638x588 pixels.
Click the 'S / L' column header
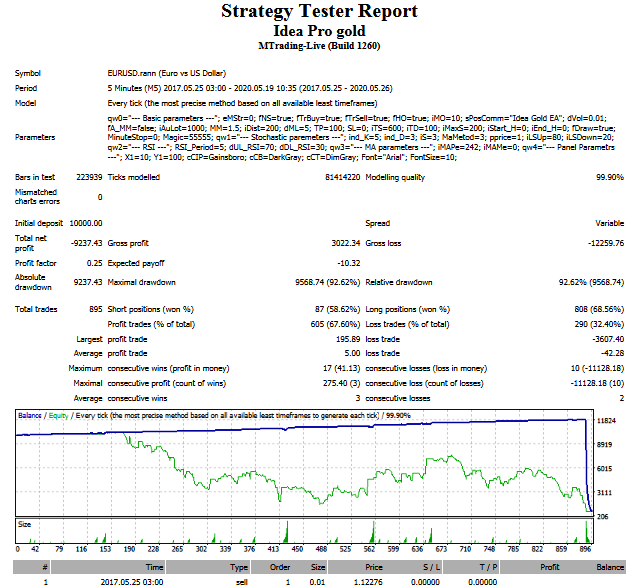pyautogui.click(x=431, y=567)
